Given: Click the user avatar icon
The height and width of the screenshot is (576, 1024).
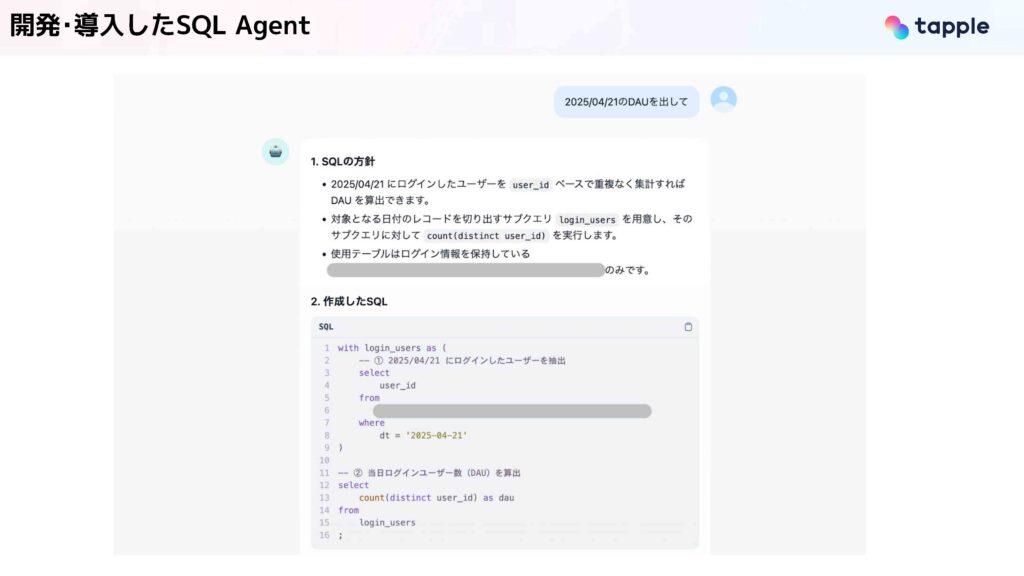Looking at the screenshot, I should [724, 99].
